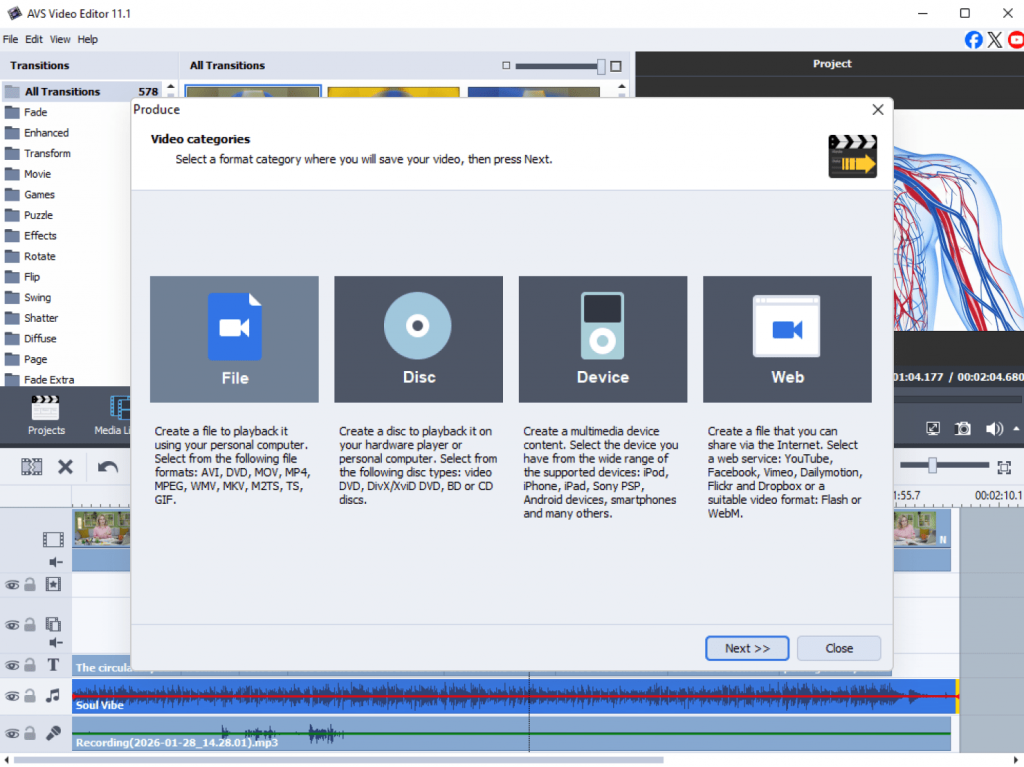Select the Fade transitions folder
The width and height of the screenshot is (1024, 767).
(35, 112)
